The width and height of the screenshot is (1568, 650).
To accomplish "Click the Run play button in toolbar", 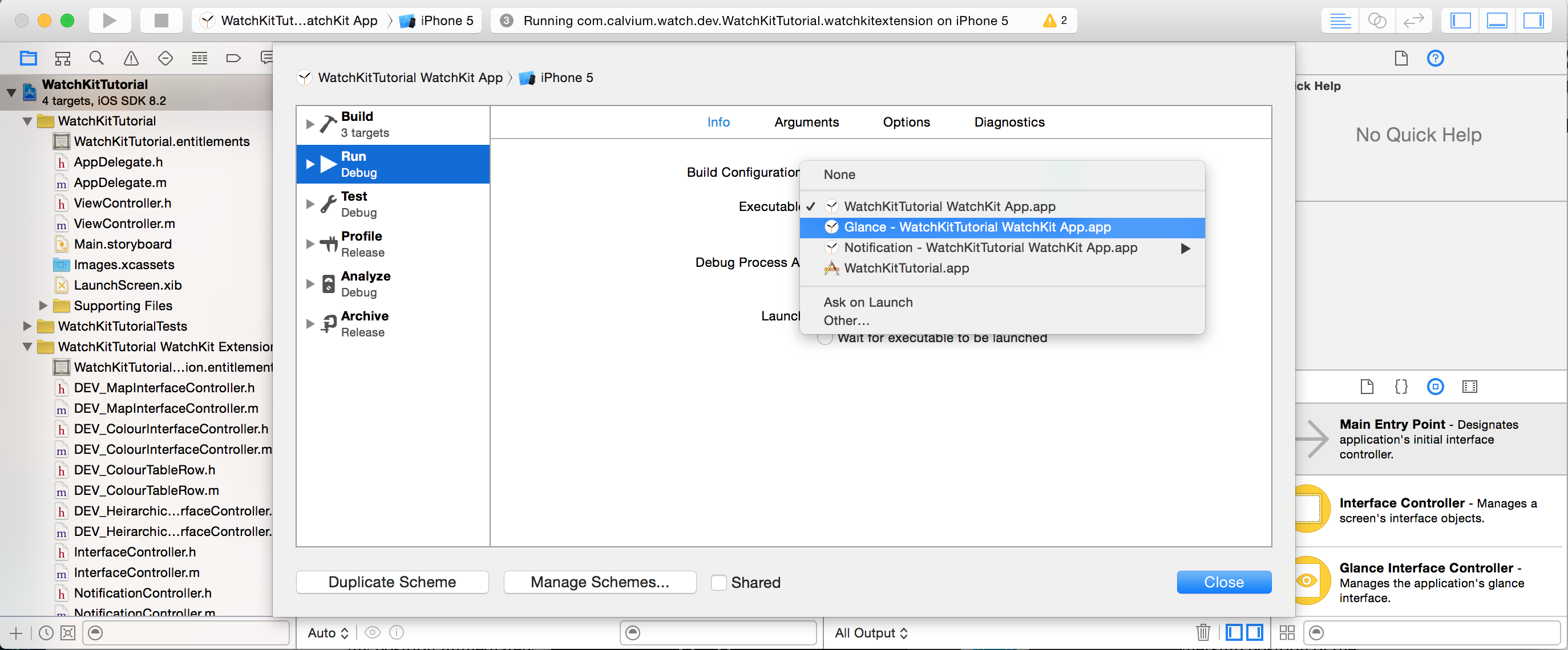I will tap(110, 20).
